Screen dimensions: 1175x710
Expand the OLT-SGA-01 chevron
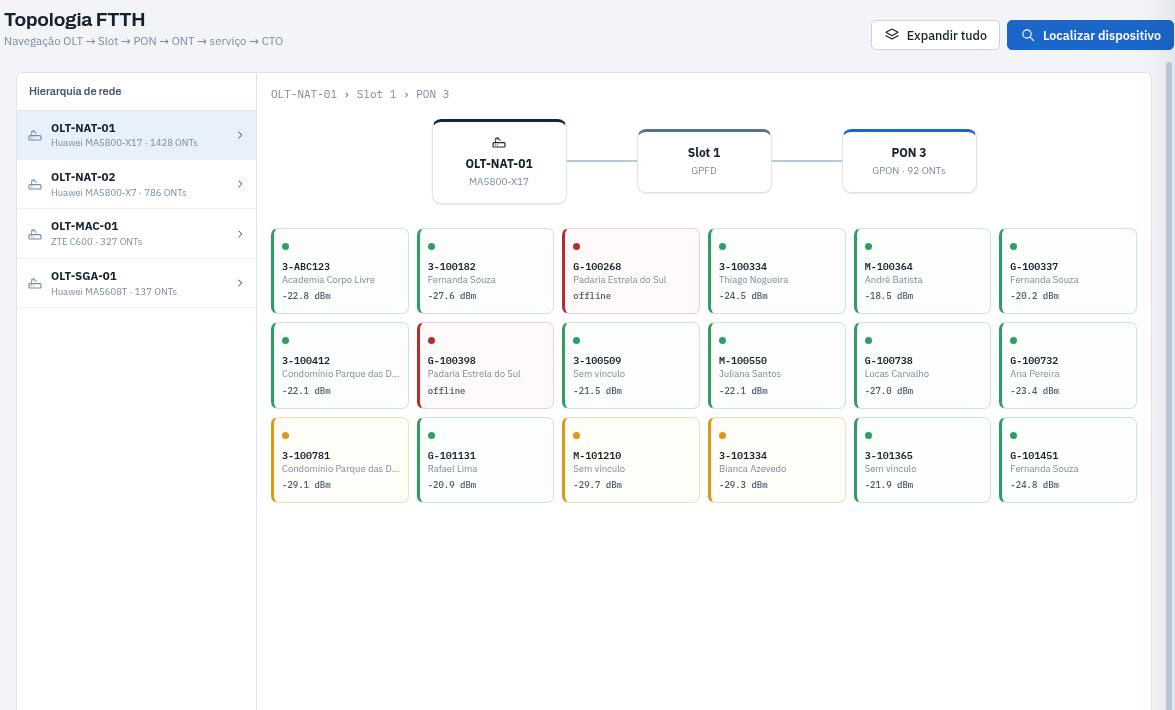coord(240,283)
